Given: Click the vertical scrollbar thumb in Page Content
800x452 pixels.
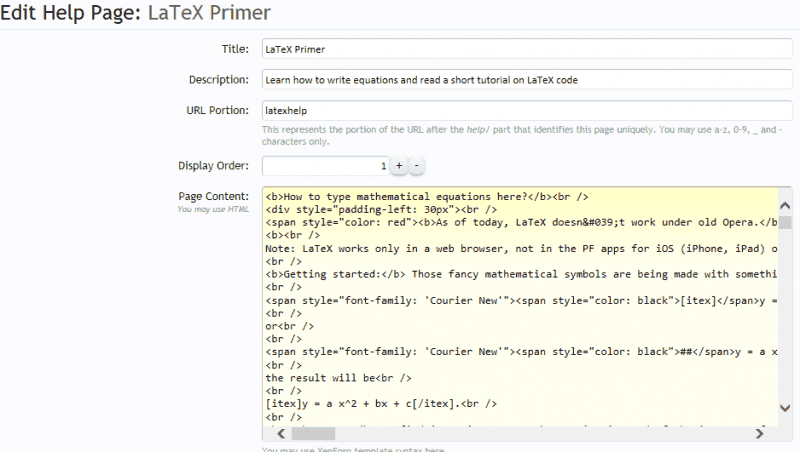Looking at the screenshot, I should [785, 222].
